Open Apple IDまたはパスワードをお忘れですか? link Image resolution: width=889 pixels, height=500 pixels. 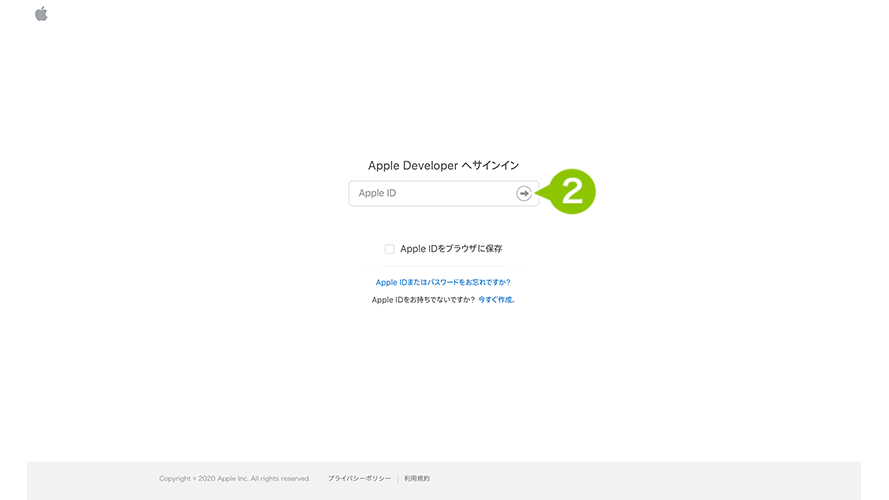click(x=443, y=282)
